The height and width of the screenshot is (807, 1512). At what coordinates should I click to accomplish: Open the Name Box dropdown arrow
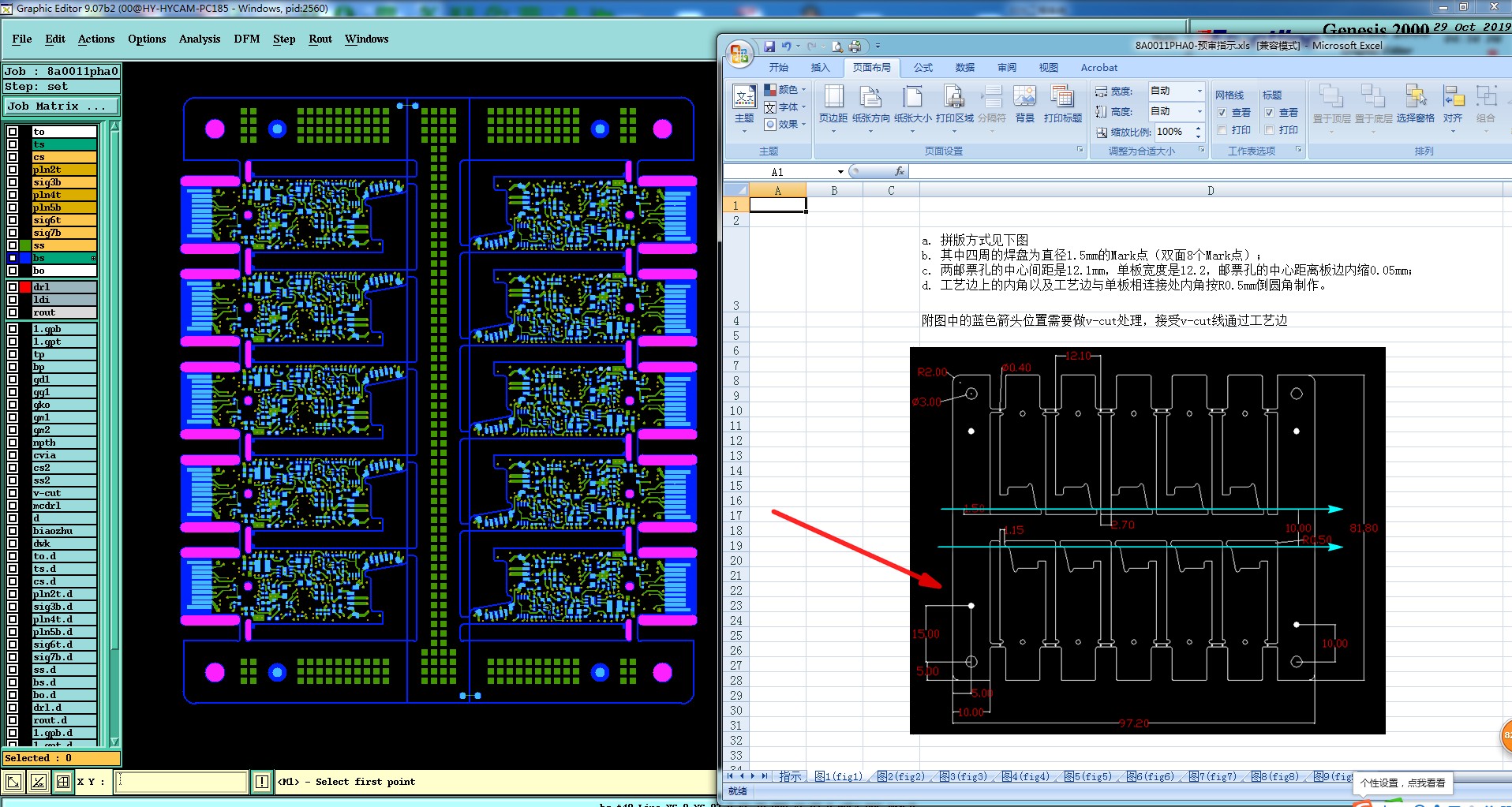click(840, 172)
